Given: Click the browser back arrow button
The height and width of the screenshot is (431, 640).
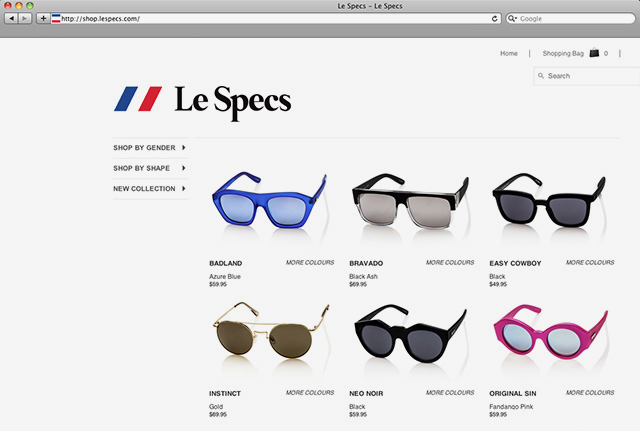Looking at the screenshot, I should pyautogui.click(x=11, y=18).
